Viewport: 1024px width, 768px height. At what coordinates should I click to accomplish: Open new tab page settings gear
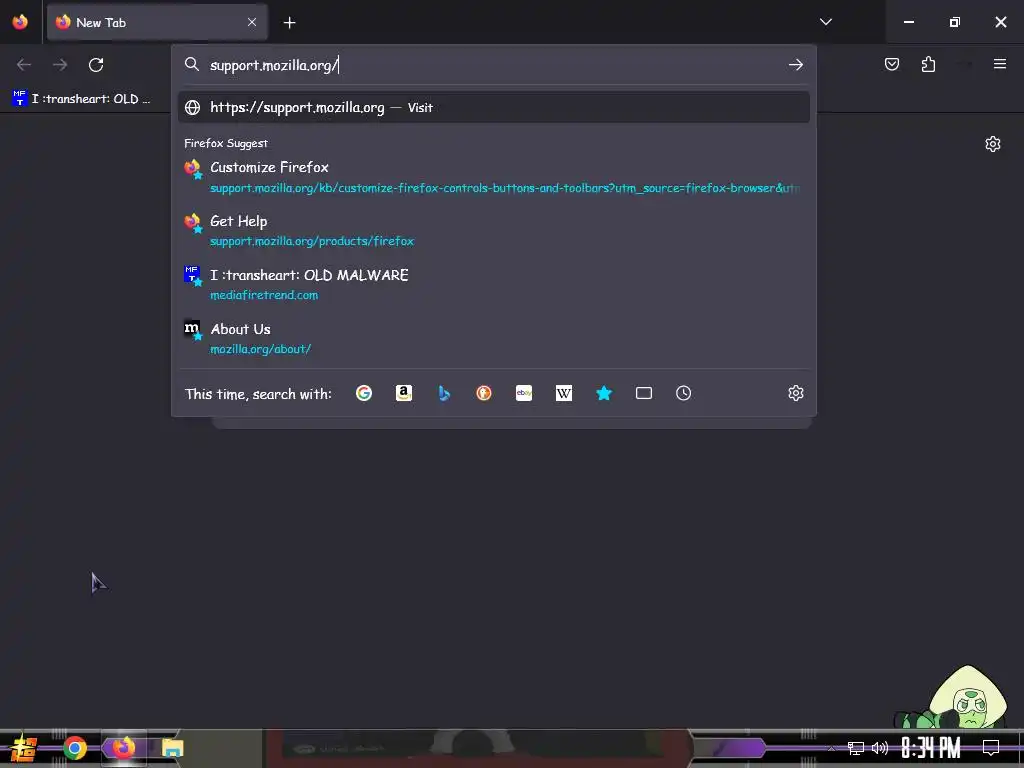click(993, 144)
